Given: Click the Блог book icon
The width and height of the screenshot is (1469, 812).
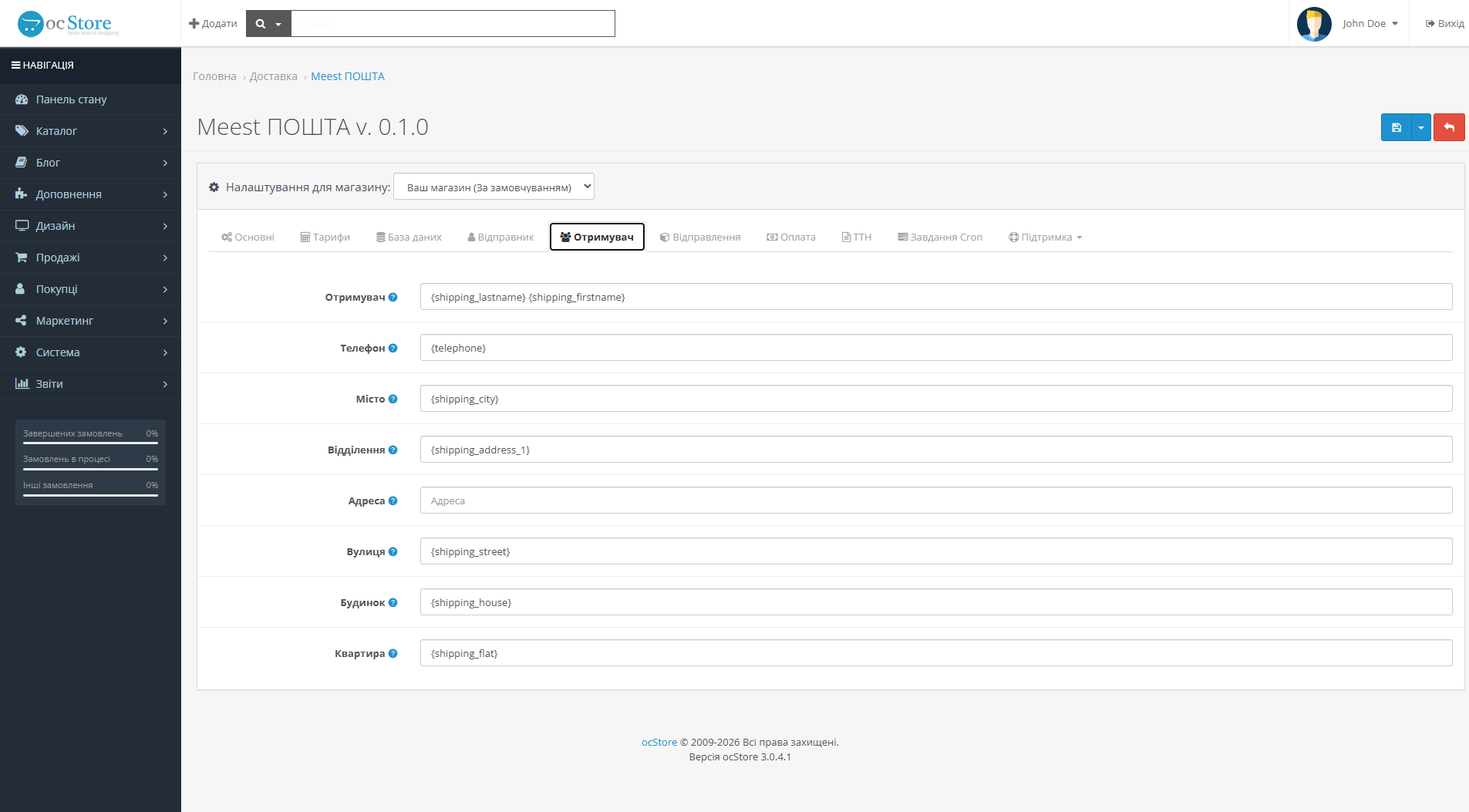Looking at the screenshot, I should [x=22, y=163].
